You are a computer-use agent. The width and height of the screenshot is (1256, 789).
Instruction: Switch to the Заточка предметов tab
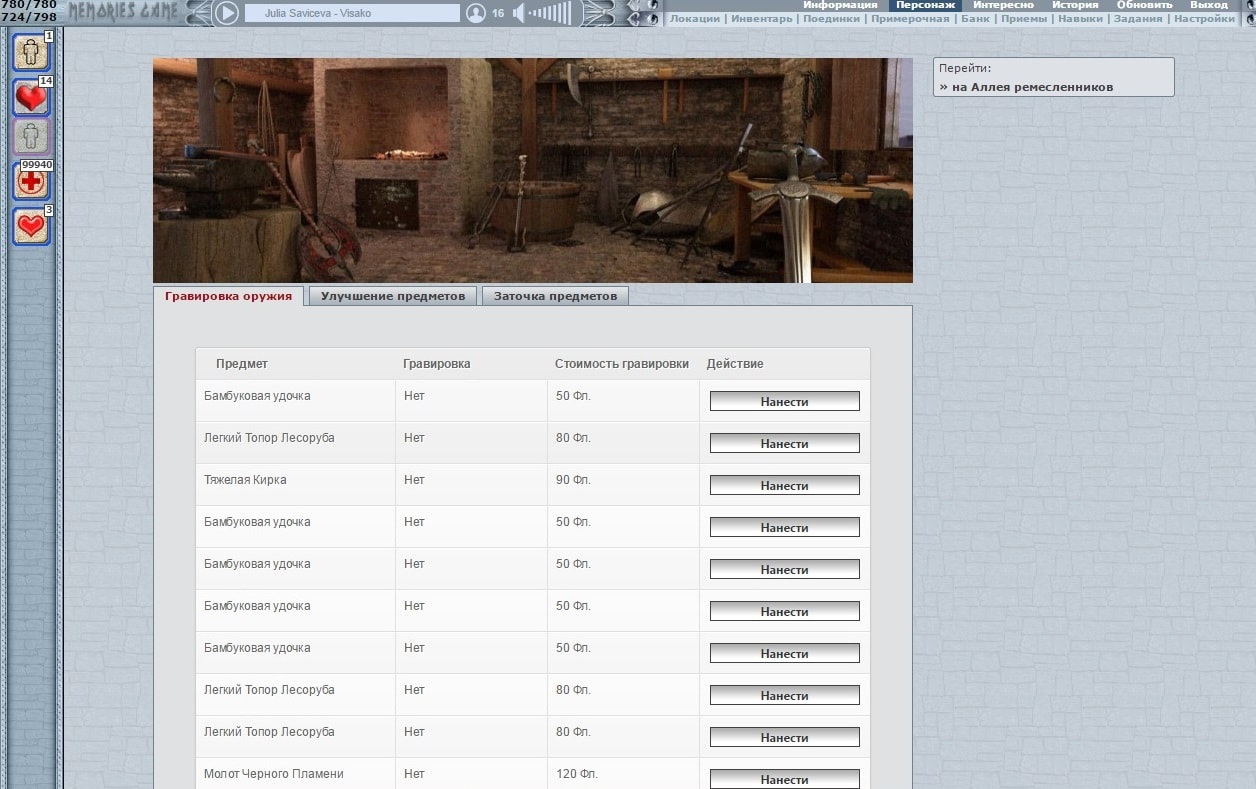point(555,296)
